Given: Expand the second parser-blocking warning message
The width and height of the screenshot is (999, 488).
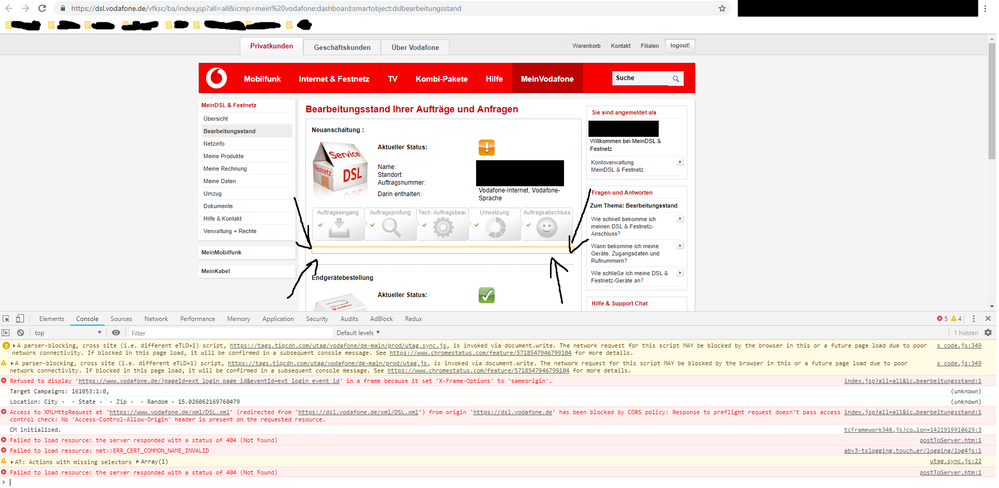Looking at the screenshot, I should tap(14, 362).
